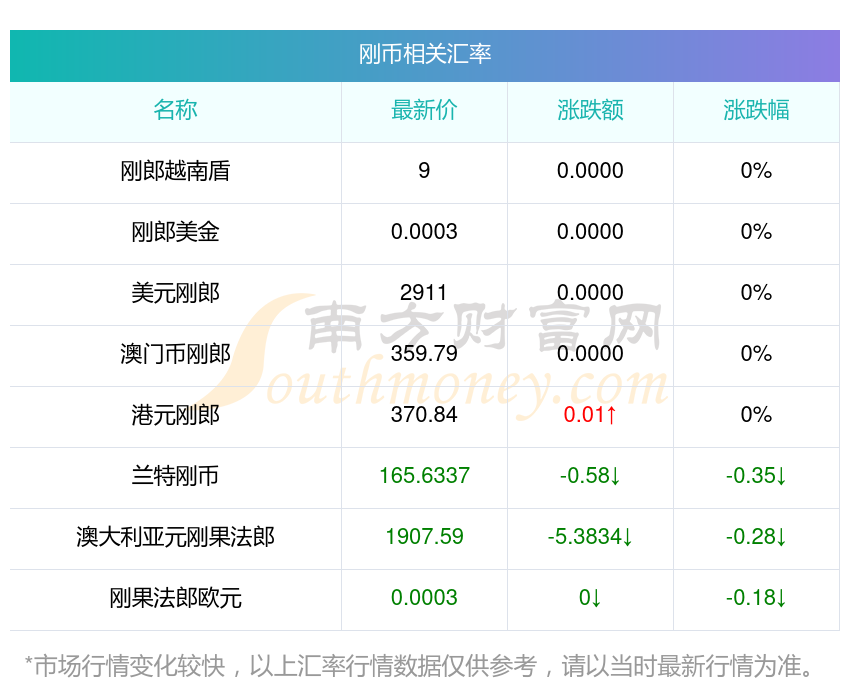Select the 名称 column header

[175, 110]
